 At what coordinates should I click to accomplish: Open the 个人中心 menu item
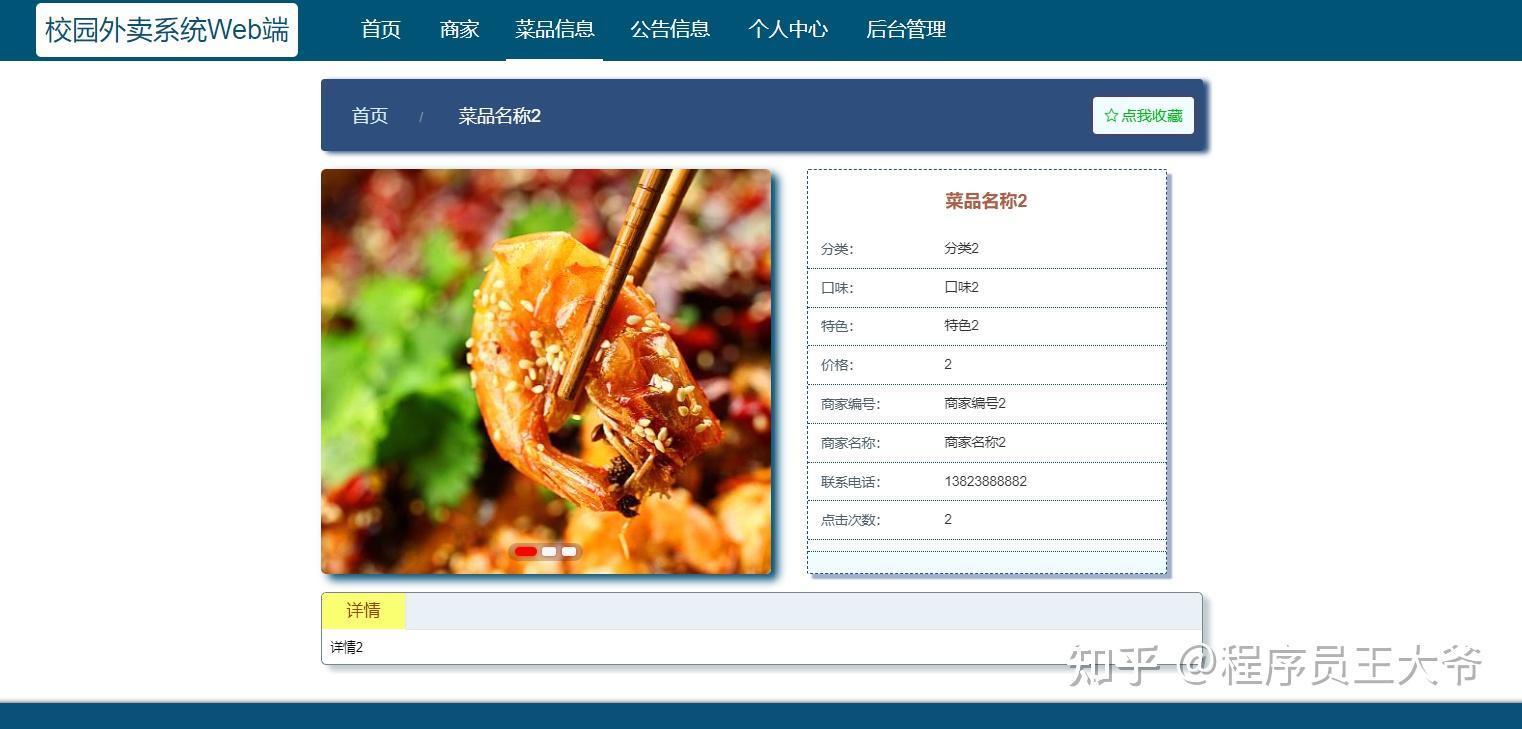788,30
